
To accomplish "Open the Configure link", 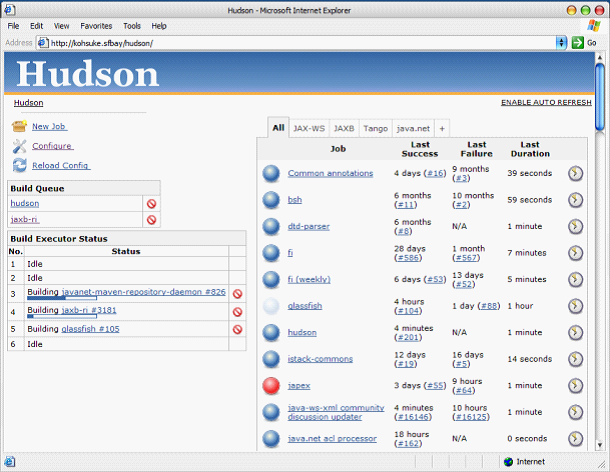I will [53, 146].
